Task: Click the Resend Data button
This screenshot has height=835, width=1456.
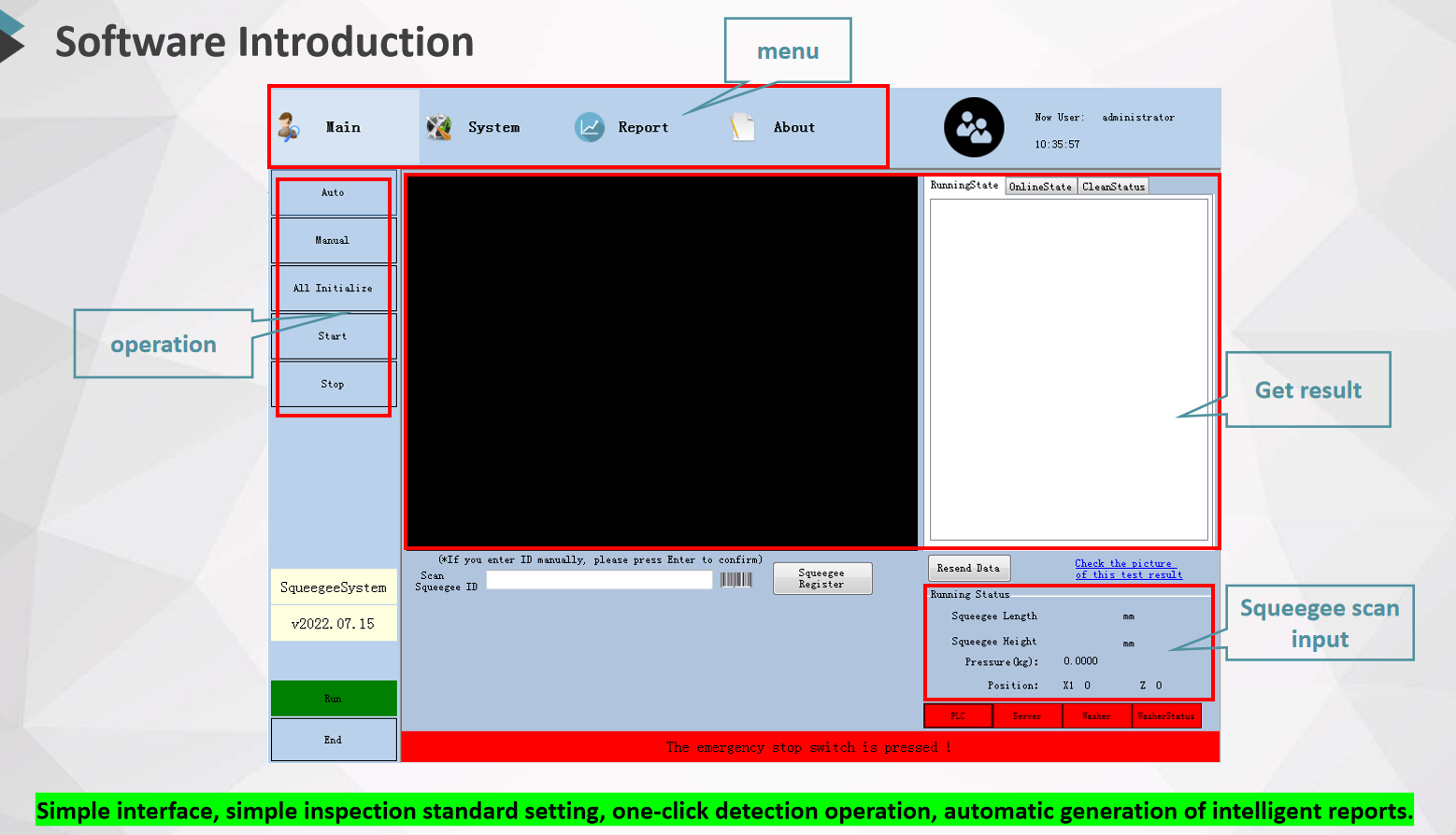Action: coord(969,568)
